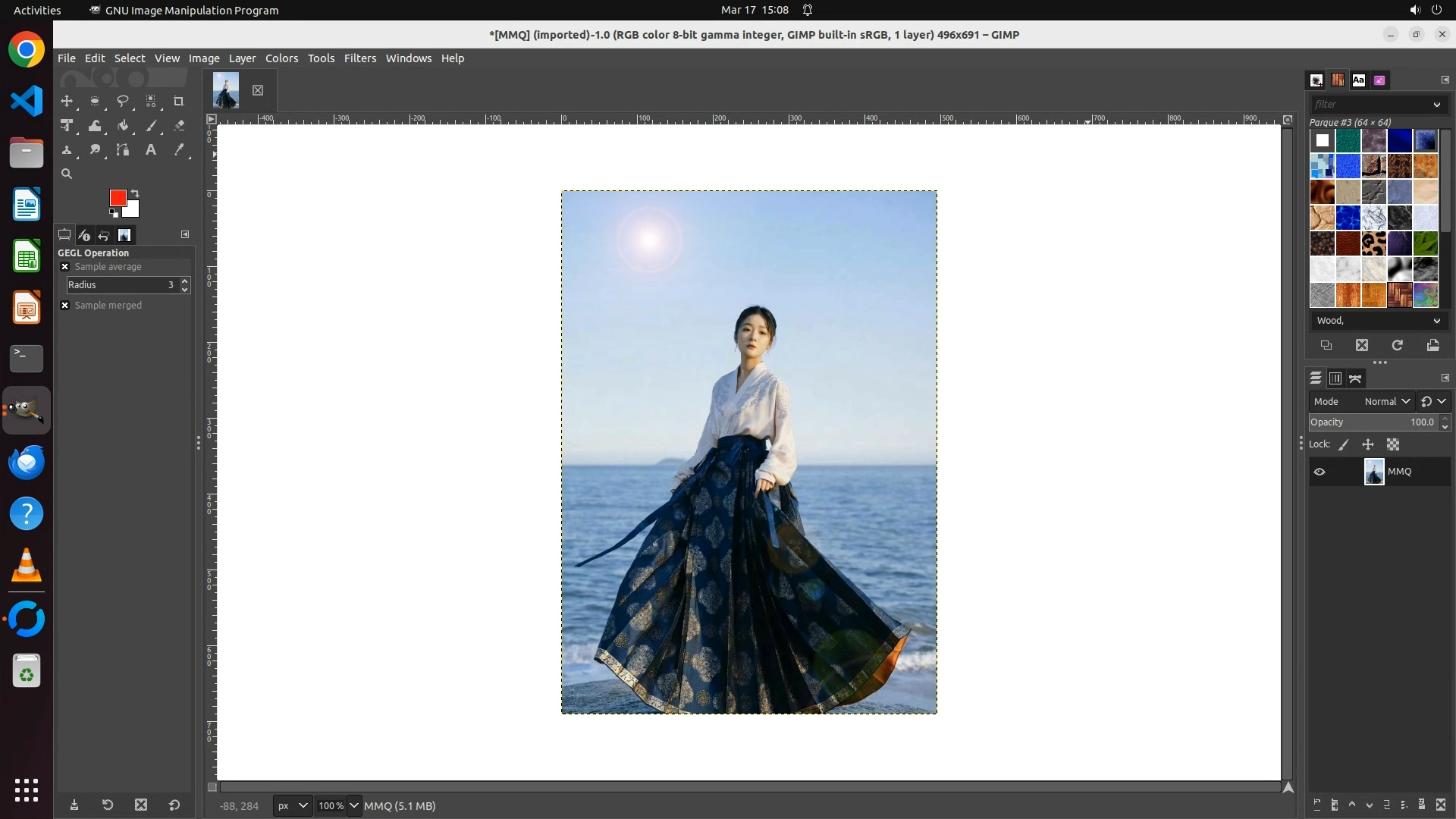The height and width of the screenshot is (819, 1456).
Task: Activate the Zoom magnifier tool
Action: point(67,174)
